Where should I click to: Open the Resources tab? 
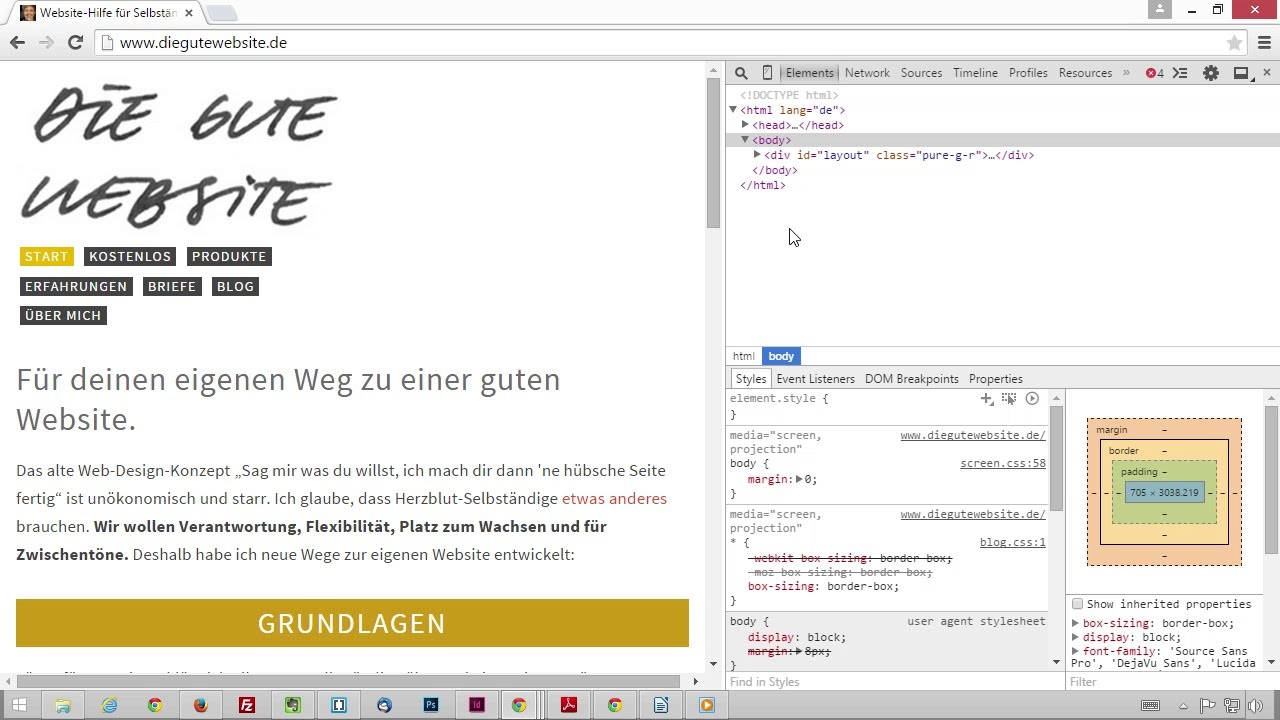click(1085, 73)
